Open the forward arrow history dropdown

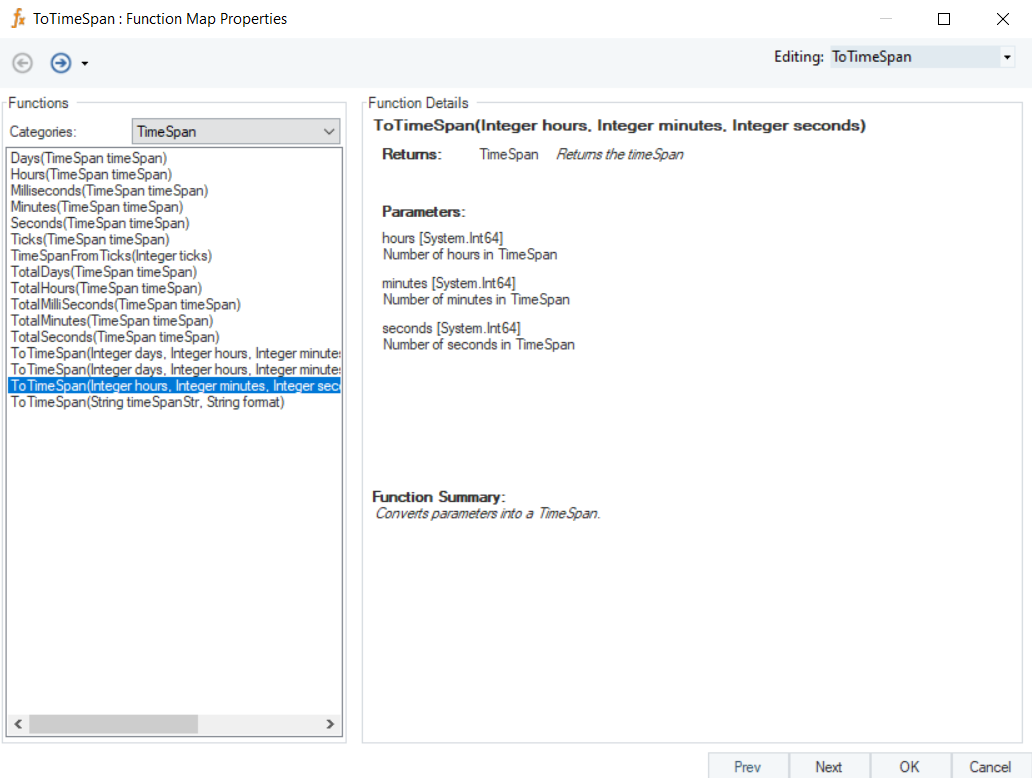(x=85, y=64)
